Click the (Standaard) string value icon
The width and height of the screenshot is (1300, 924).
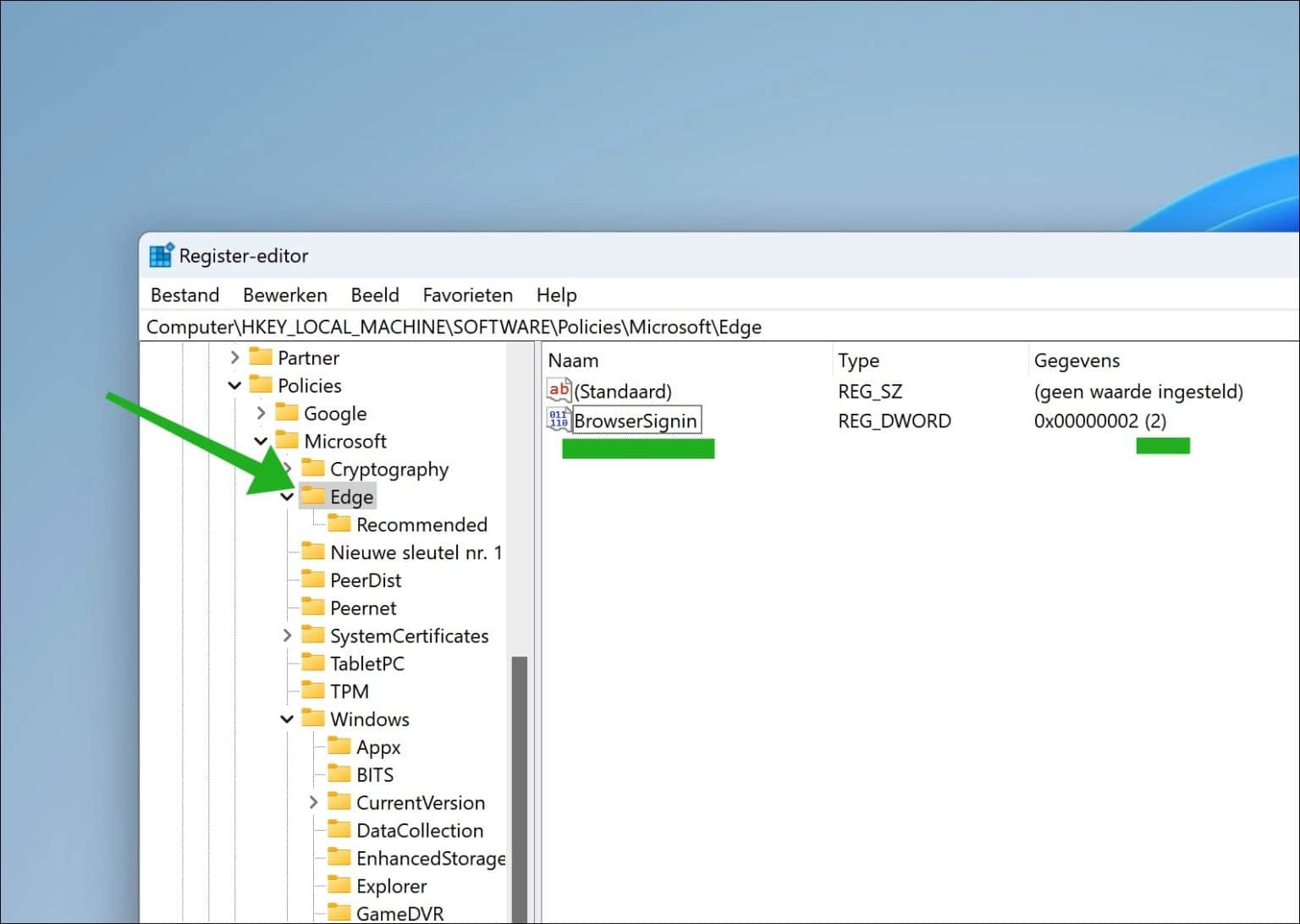tap(559, 390)
